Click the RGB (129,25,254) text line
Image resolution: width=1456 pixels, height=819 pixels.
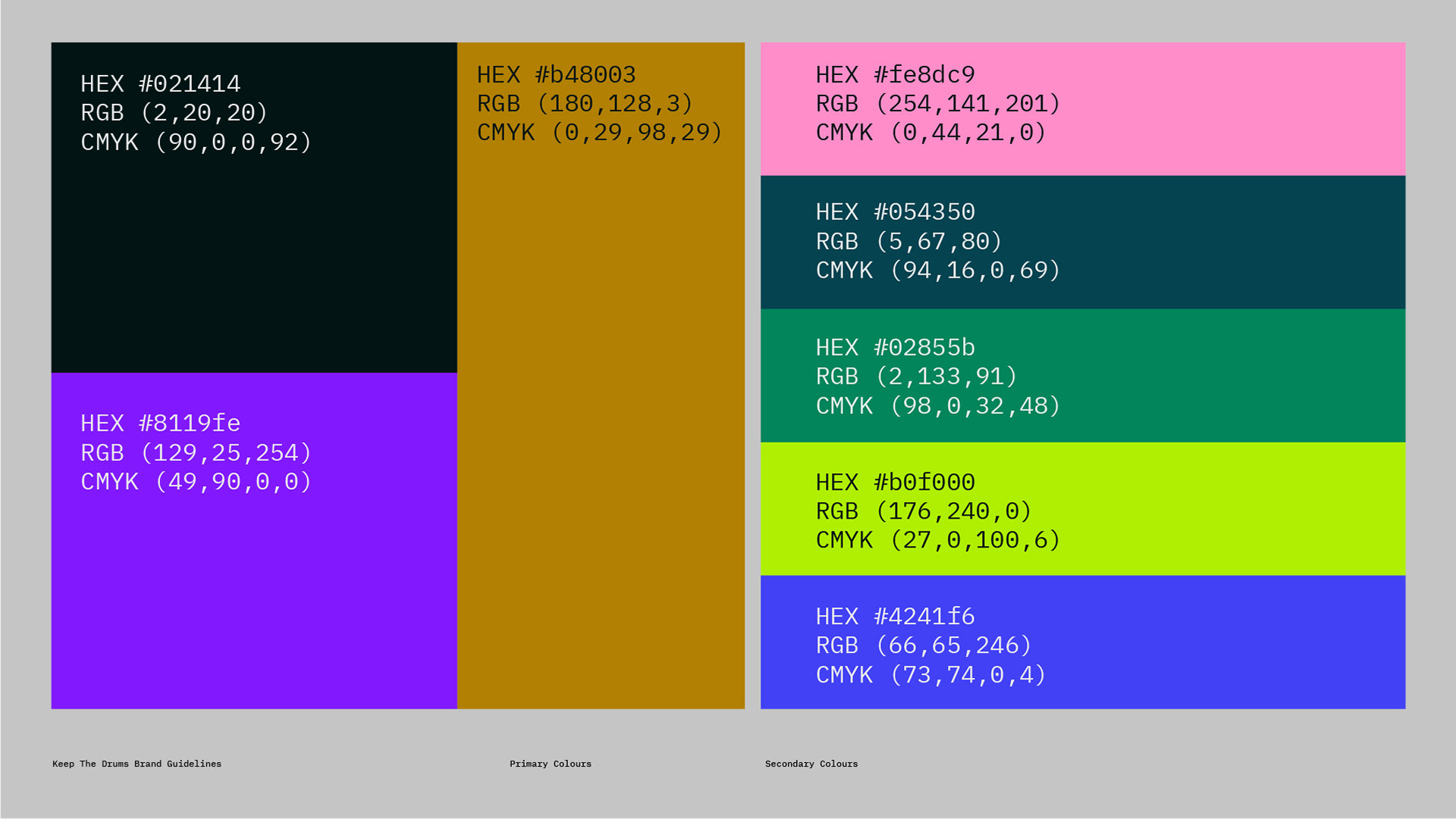[x=196, y=453]
